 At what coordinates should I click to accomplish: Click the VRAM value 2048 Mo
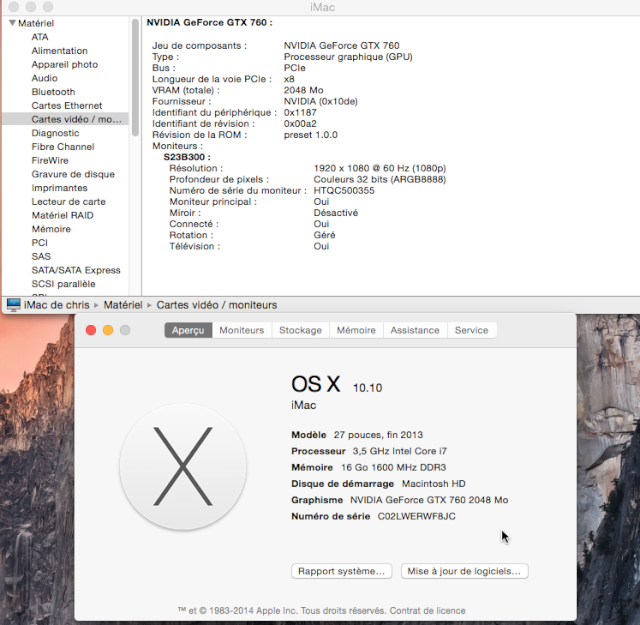pyautogui.click(x=304, y=90)
